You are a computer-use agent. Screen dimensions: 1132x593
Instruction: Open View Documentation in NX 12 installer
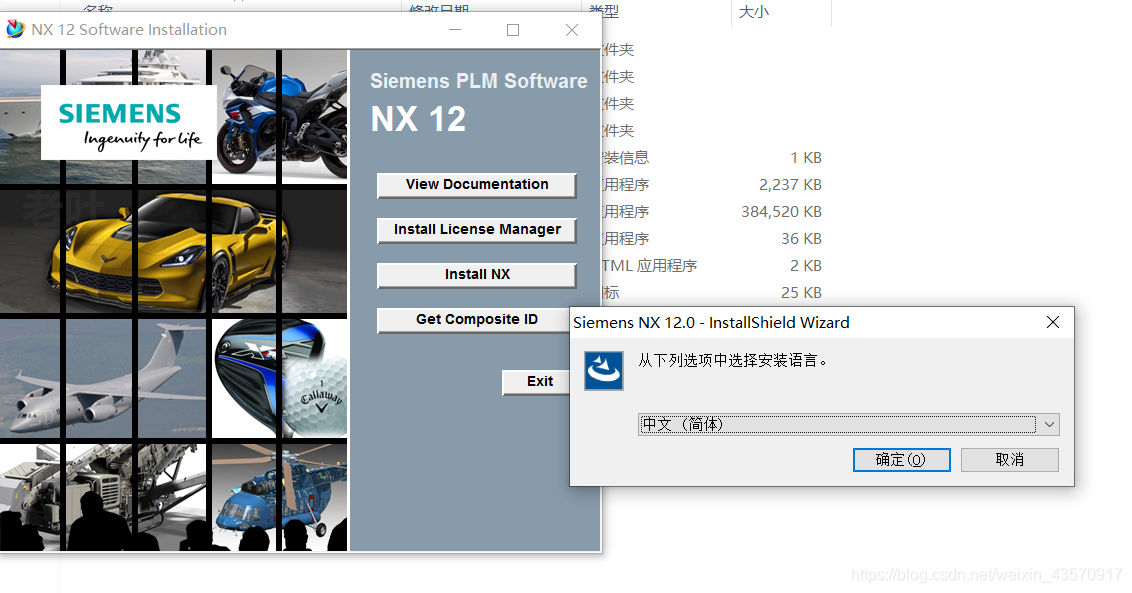click(x=476, y=185)
